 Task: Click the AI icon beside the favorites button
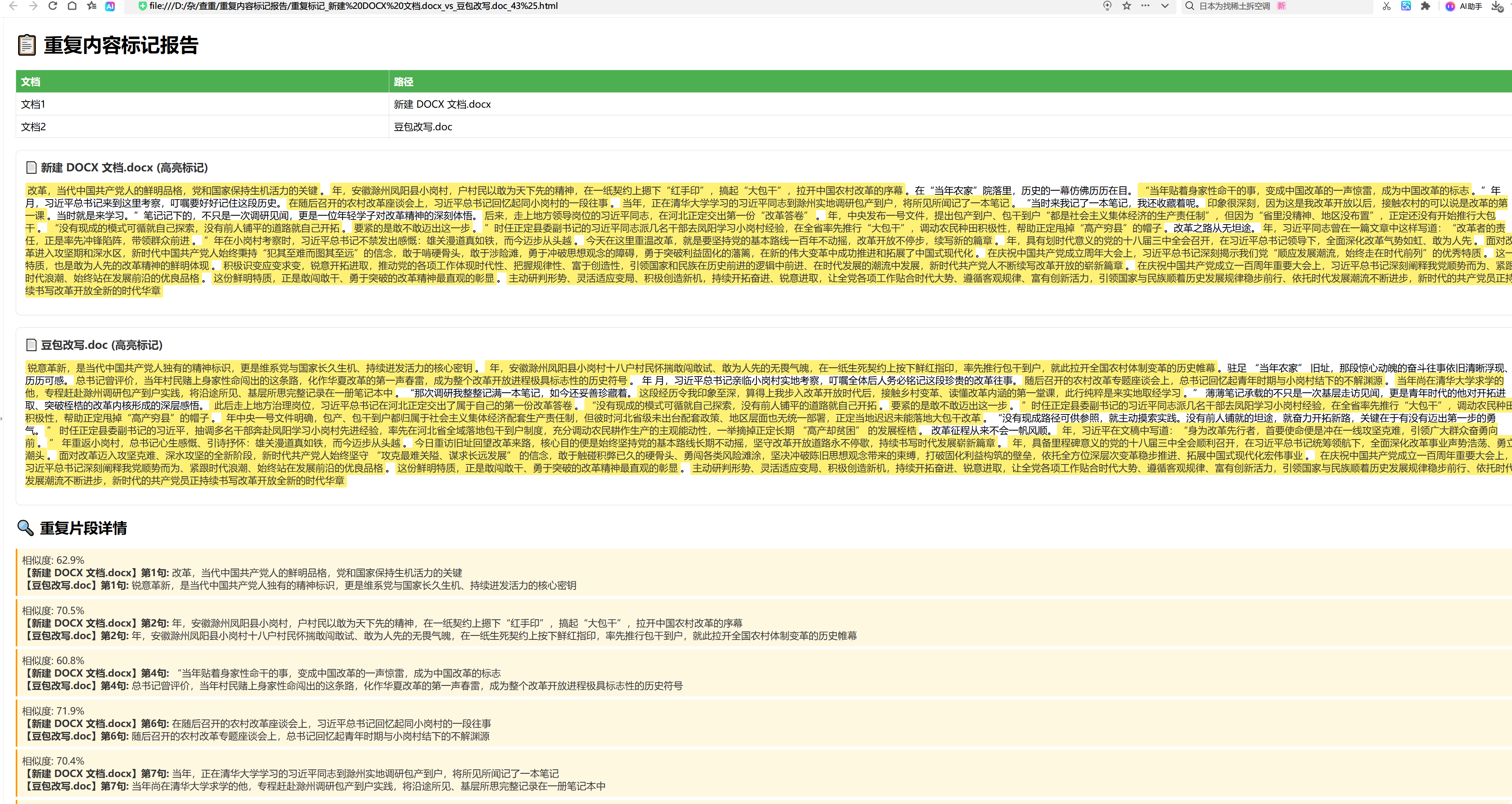pos(110,6)
